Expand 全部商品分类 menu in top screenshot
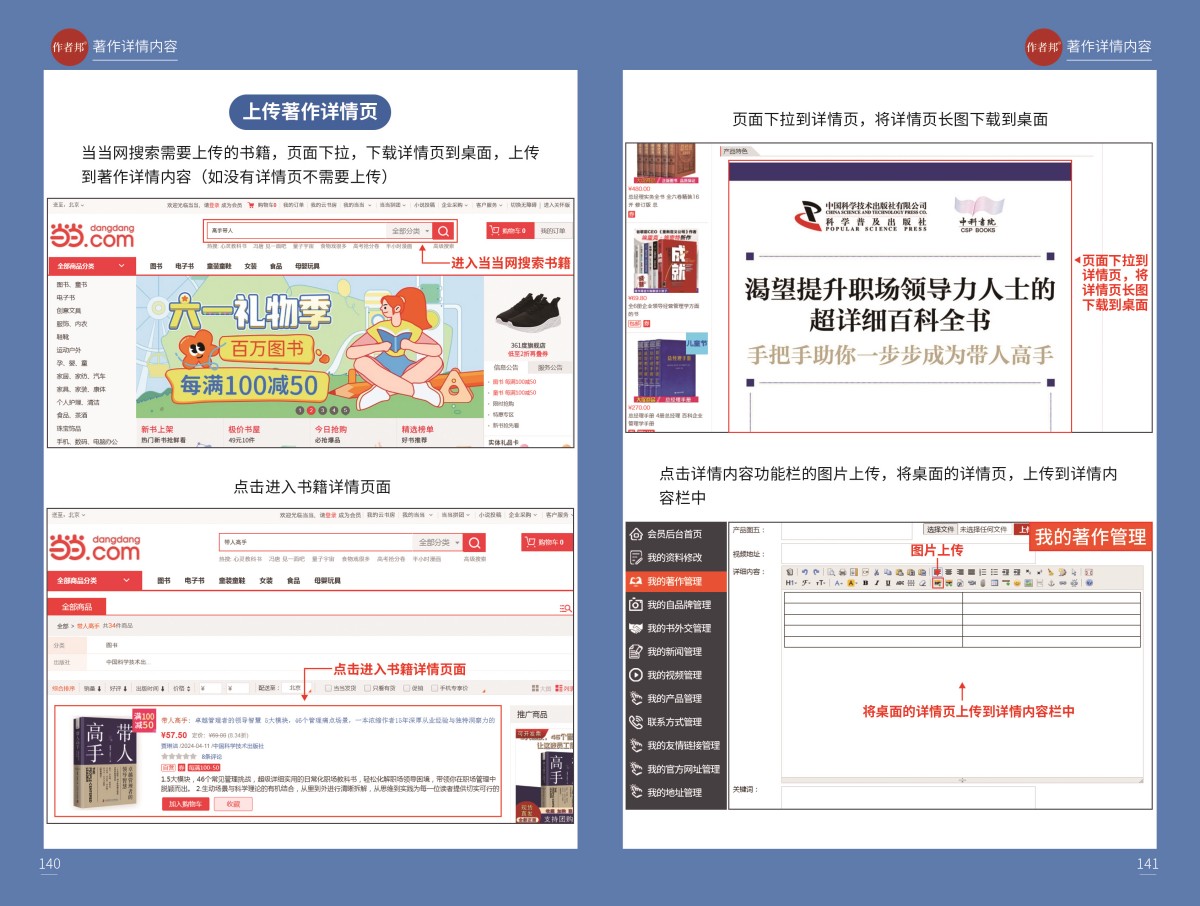Image resolution: width=1200 pixels, height=906 pixels. [92, 266]
